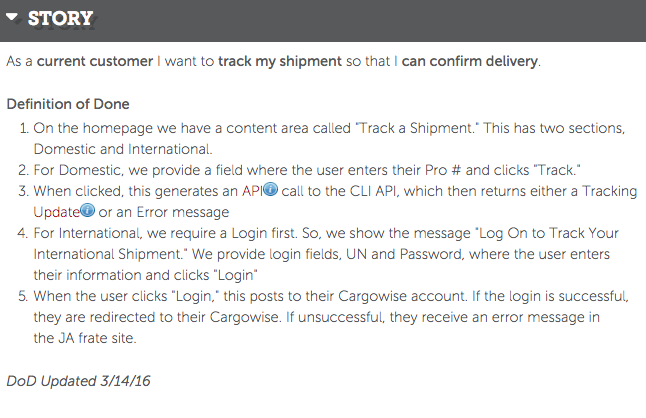Click the STORY header title

[x=60, y=19]
